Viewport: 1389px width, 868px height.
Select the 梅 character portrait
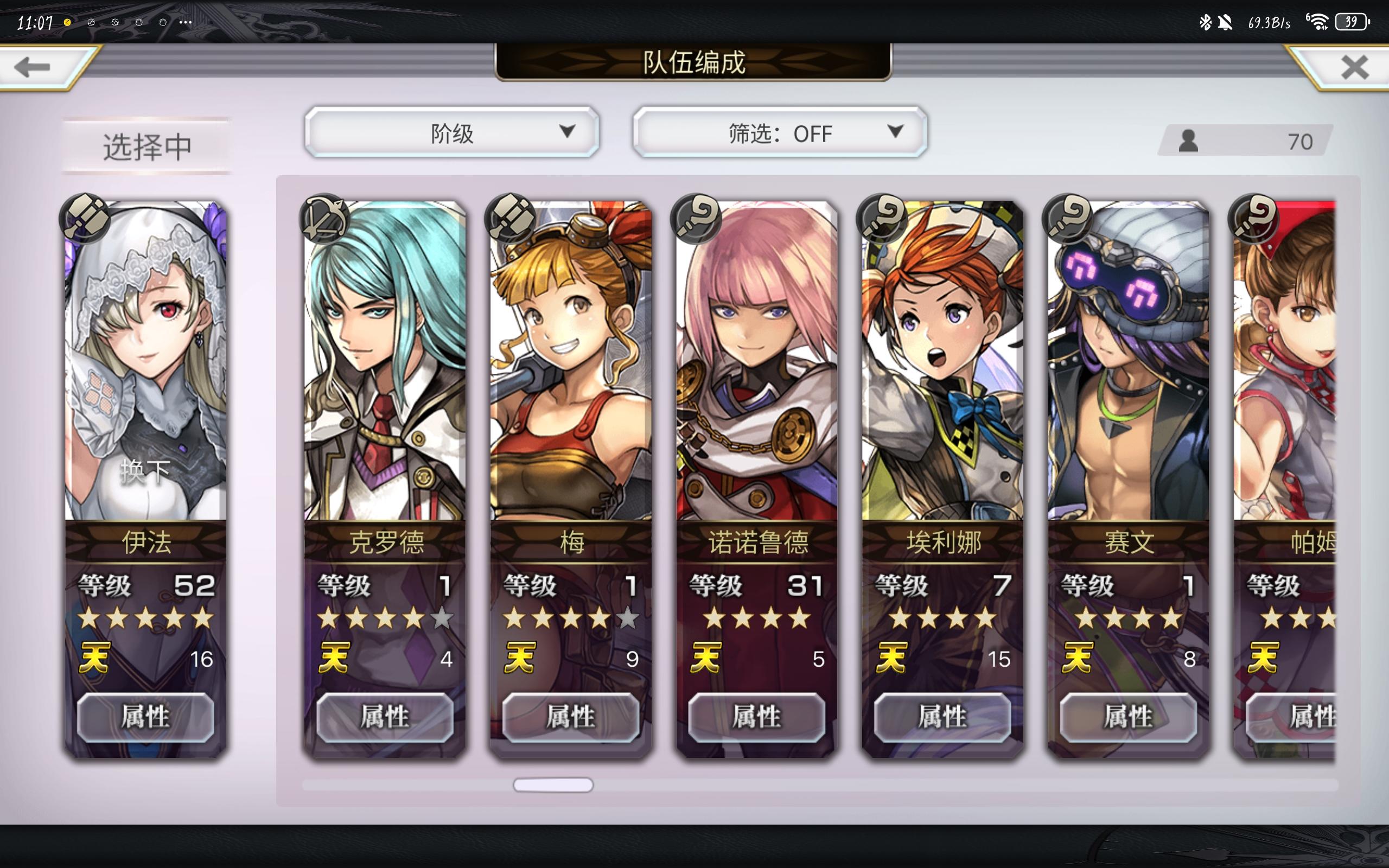571,361
